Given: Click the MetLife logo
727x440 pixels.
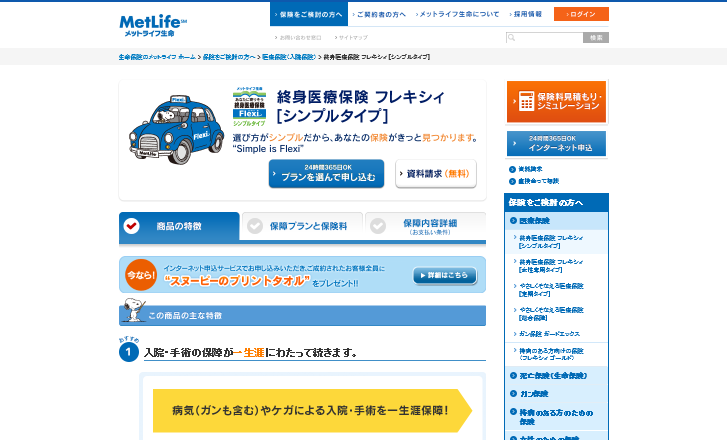Looking at the screenshot, I should (x=153, y=26).
